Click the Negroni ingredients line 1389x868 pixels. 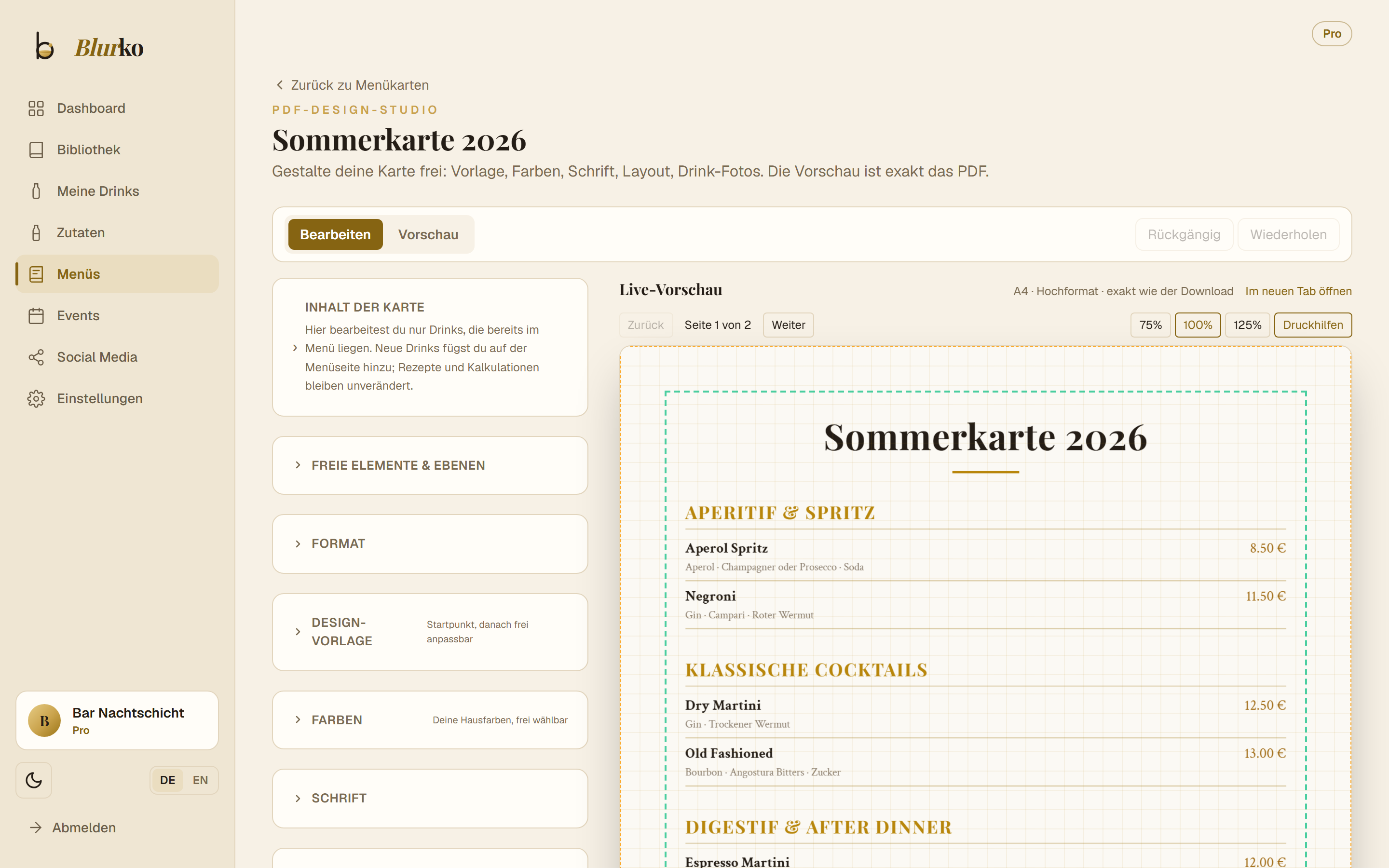pyautogui.click(x=749, y=615)
